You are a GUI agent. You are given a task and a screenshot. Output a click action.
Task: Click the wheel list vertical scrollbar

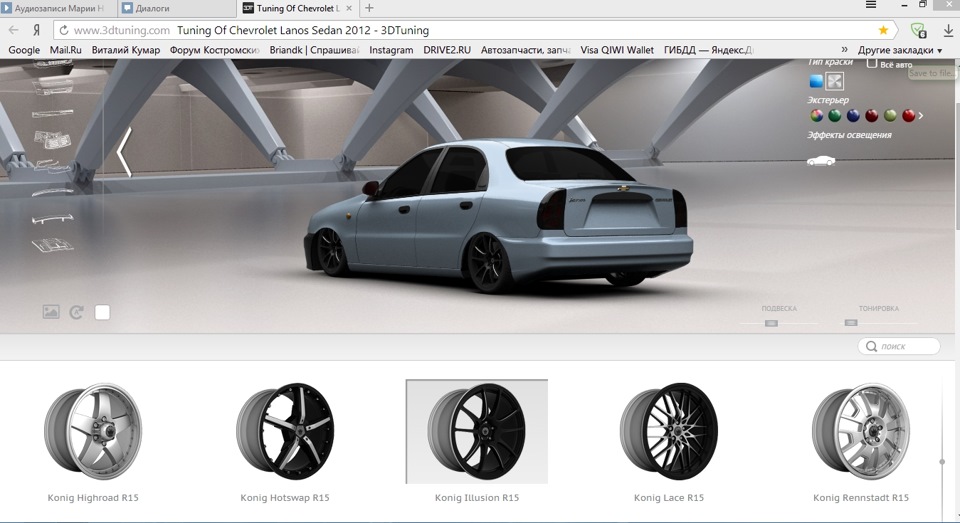[942, 461]
